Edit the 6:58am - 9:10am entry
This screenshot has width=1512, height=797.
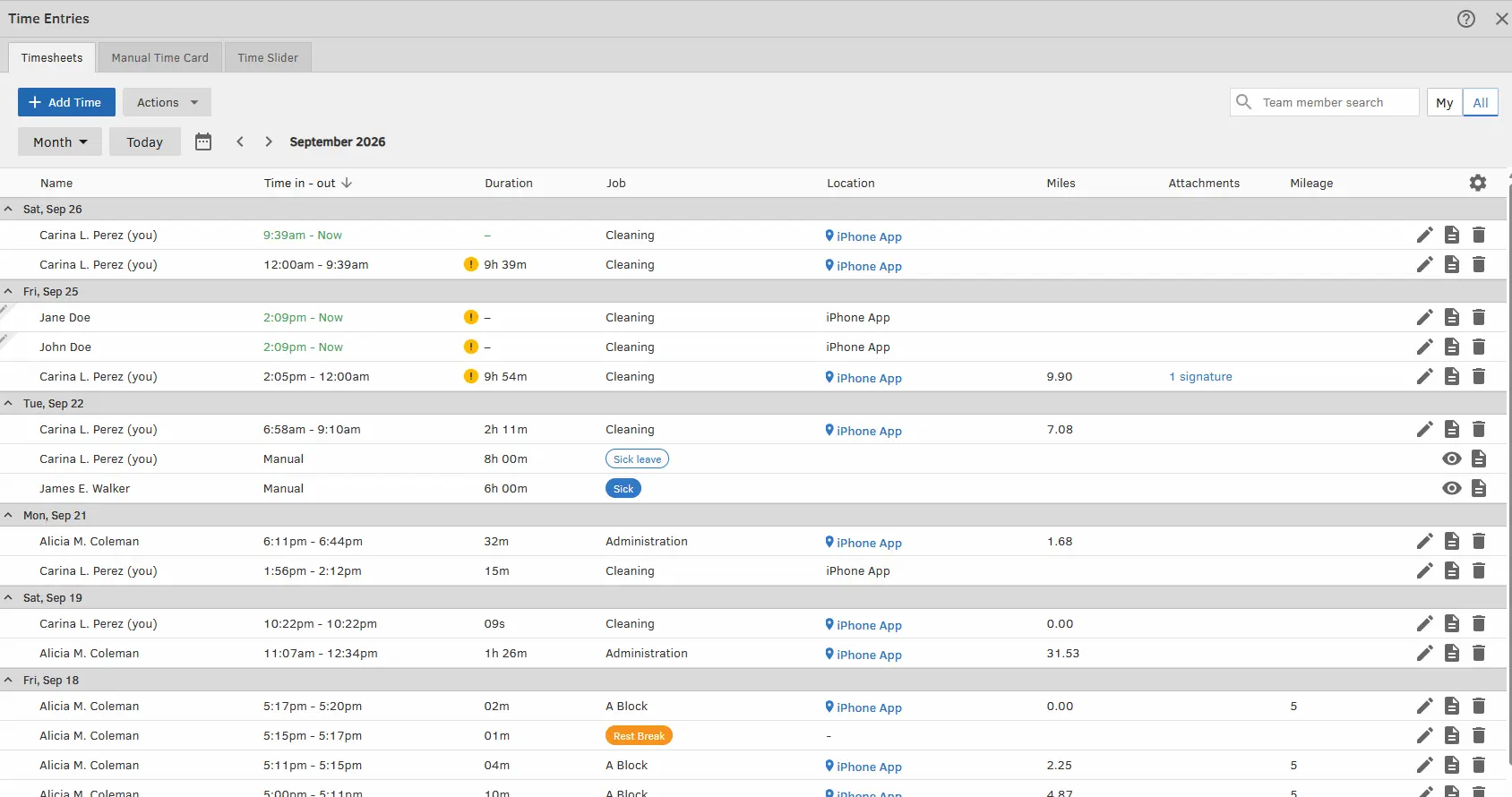tap(1425, 429)
